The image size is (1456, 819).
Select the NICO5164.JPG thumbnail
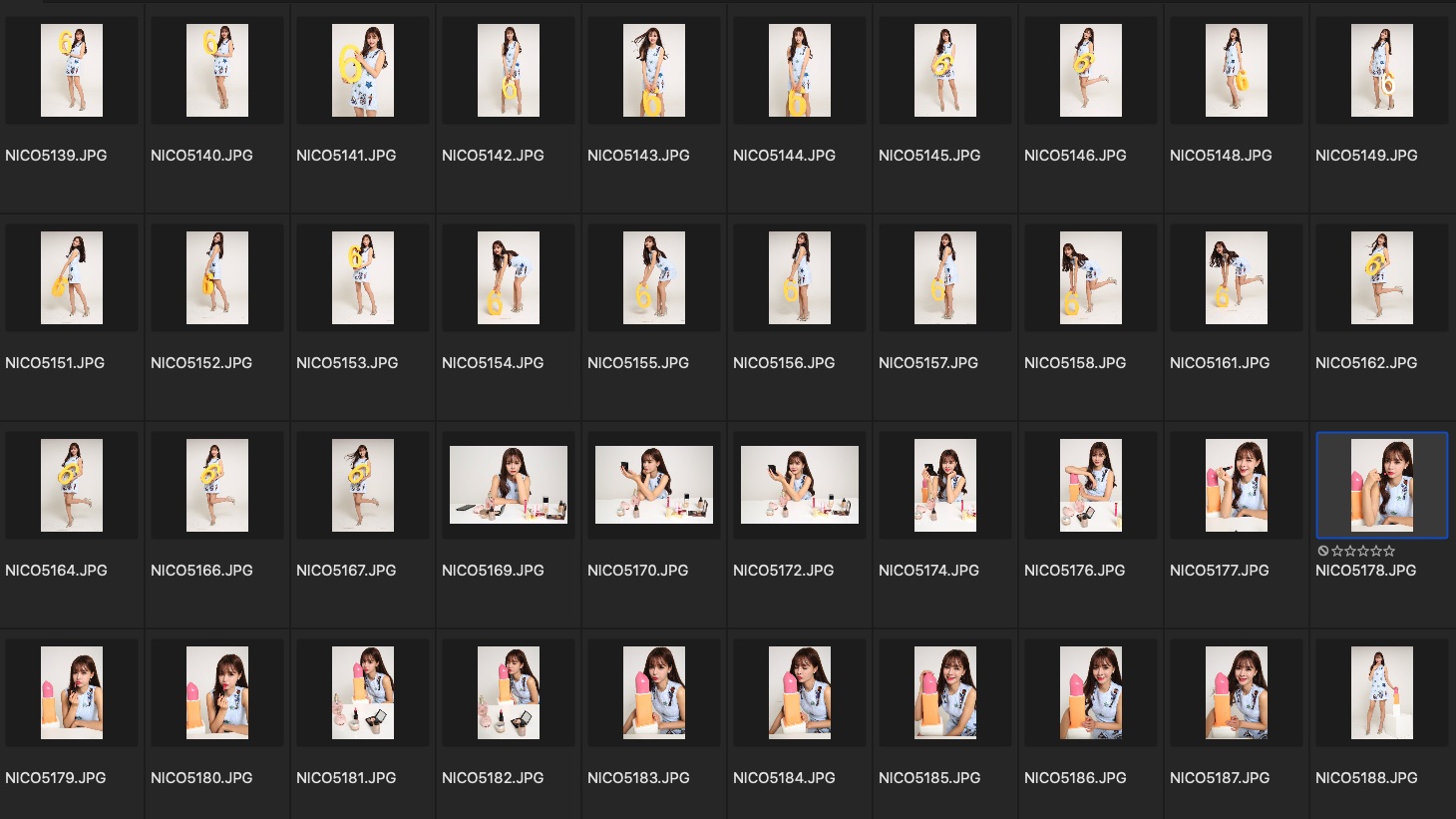click(72, 485)
